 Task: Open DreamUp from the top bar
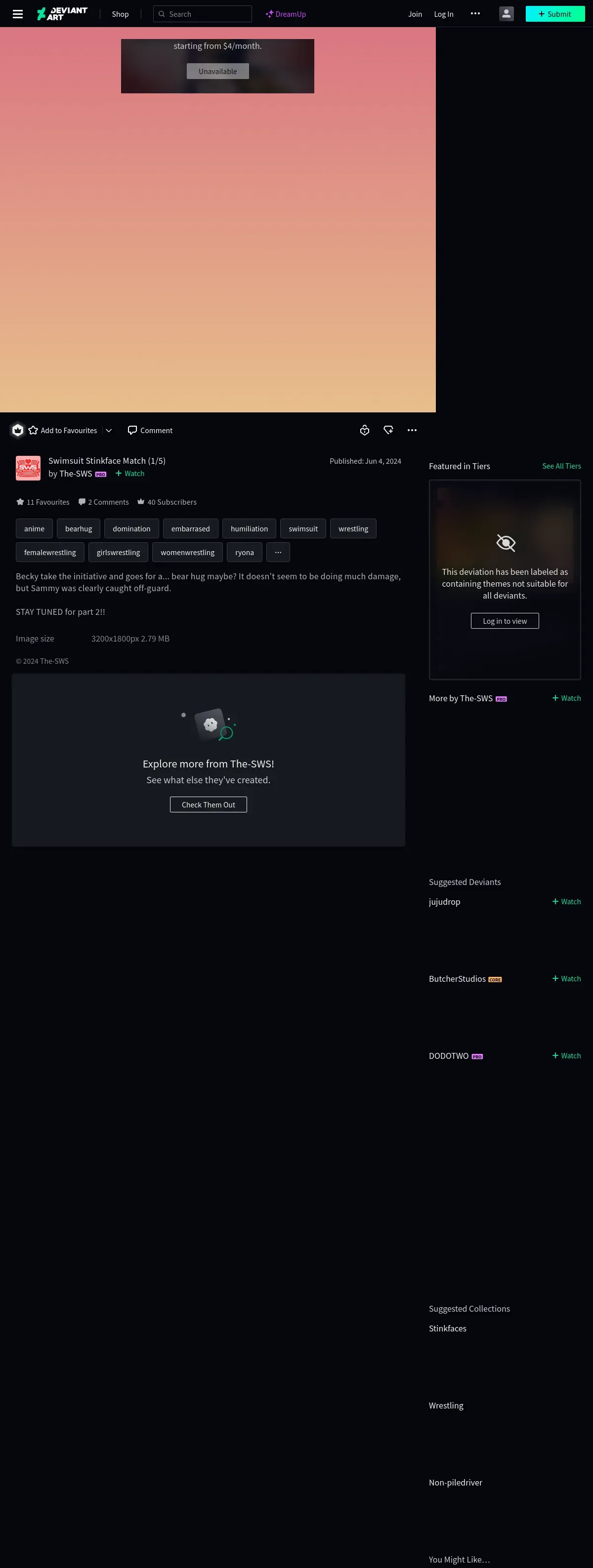tap(286, 14)
